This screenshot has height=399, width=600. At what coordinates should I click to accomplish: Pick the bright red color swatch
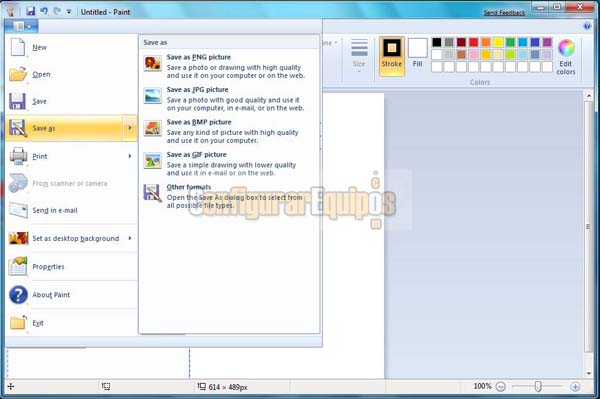click(473, 42)
